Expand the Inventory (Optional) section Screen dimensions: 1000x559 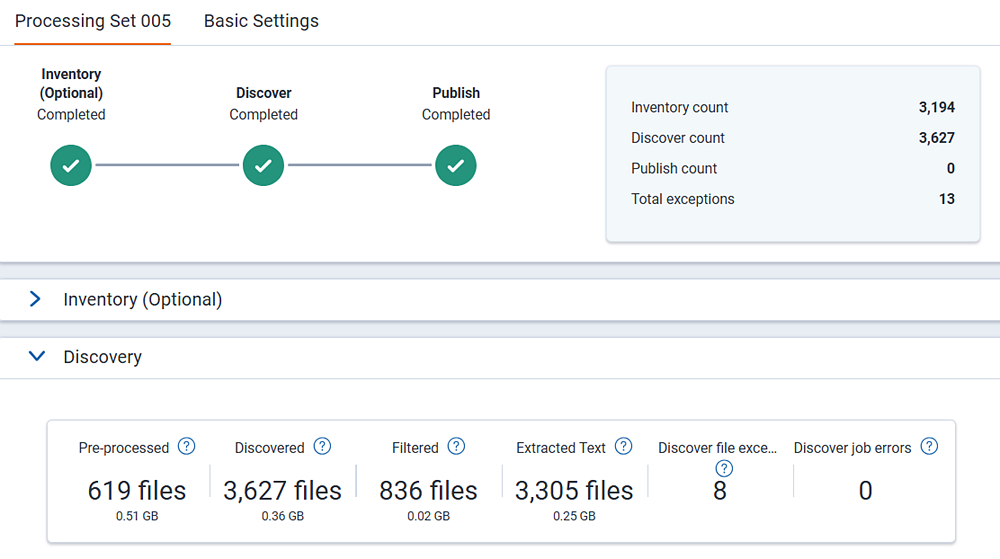click(35, 299)
